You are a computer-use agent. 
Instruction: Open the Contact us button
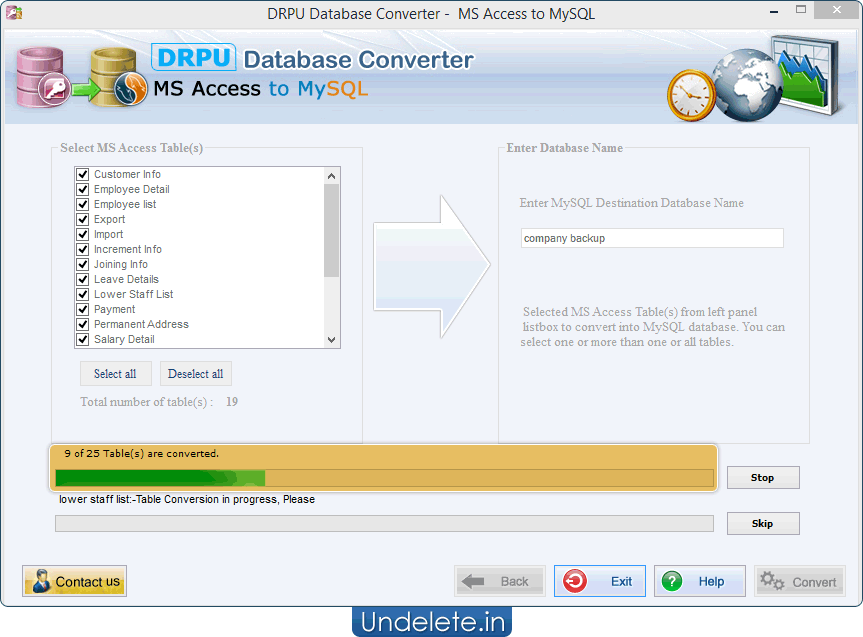(74, 581)
